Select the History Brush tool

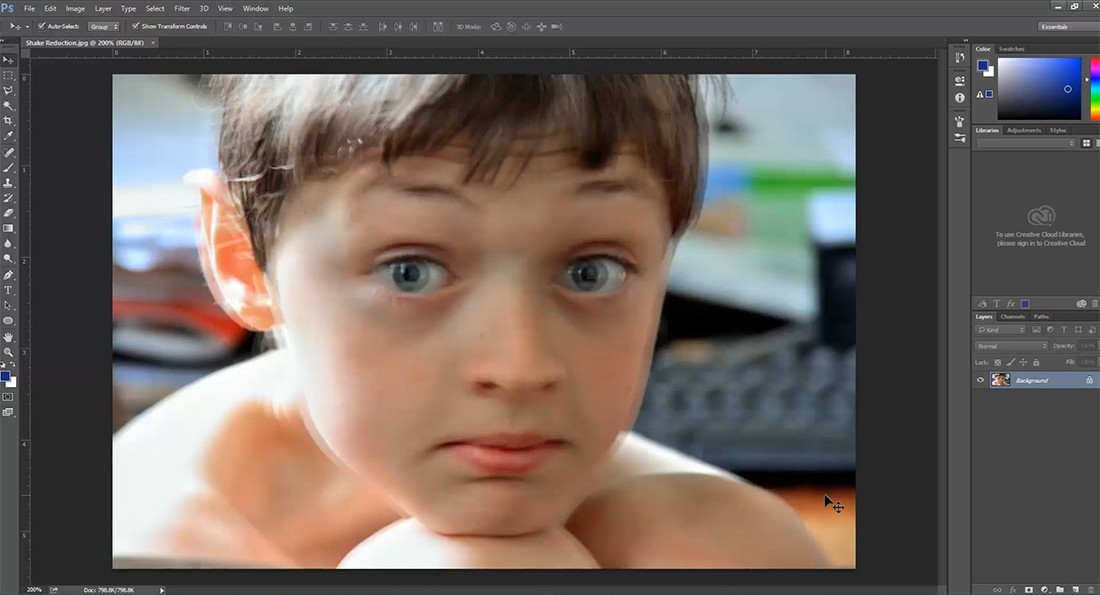click(8, 199)
